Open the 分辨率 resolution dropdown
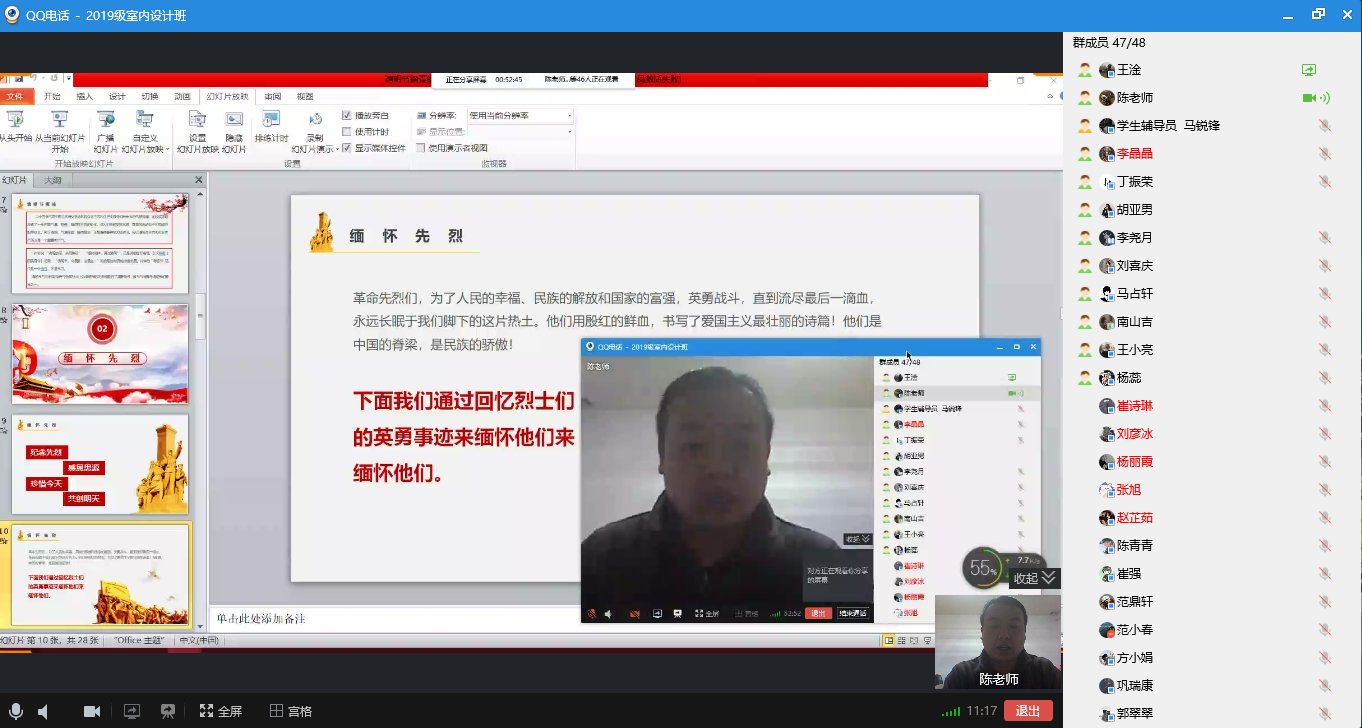Viewport: 1362px width, 728px height. (570, 116)
